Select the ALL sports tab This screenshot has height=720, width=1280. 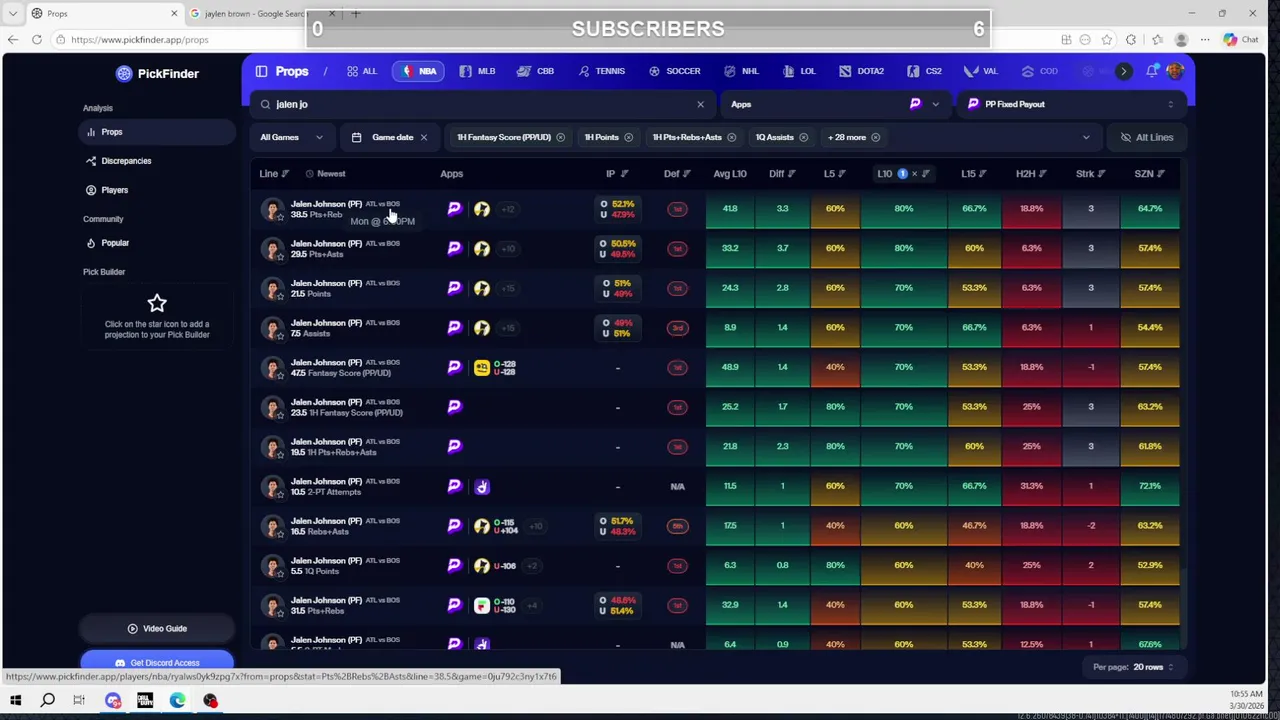(x=361, y=71)
